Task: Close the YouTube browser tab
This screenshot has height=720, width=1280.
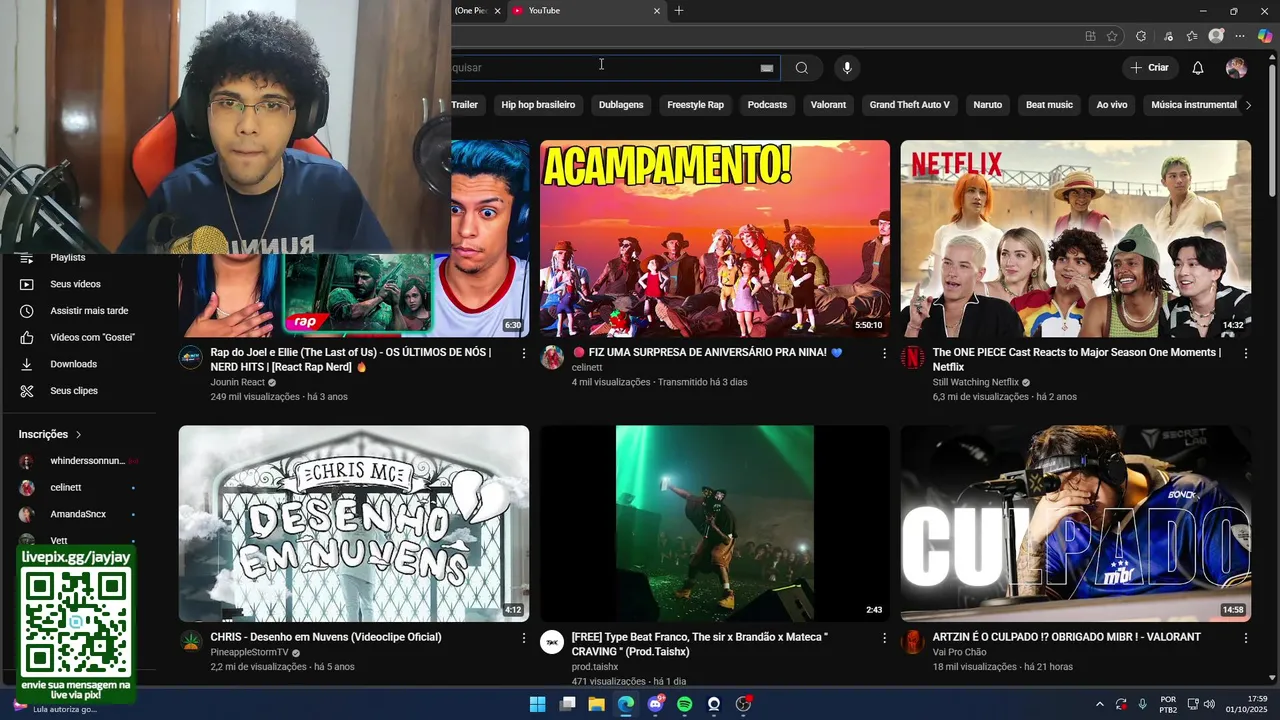Action: pyautogui.click(x=657, y=11)
